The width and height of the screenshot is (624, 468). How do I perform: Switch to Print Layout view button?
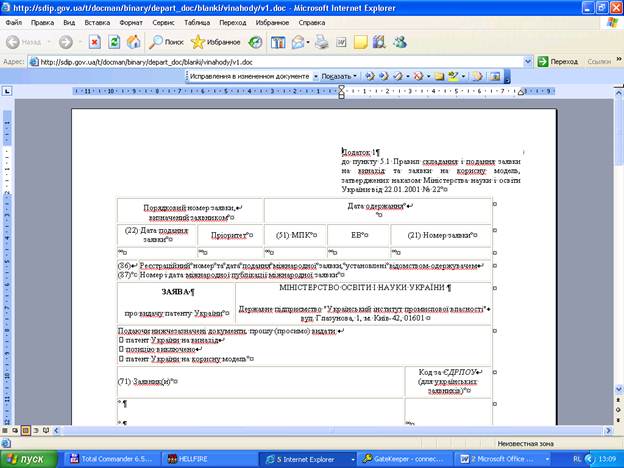(25, 430)
